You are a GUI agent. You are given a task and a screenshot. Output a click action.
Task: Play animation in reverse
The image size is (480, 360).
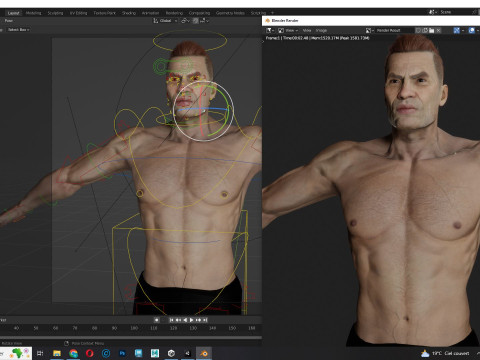click(x=185, y=320)
